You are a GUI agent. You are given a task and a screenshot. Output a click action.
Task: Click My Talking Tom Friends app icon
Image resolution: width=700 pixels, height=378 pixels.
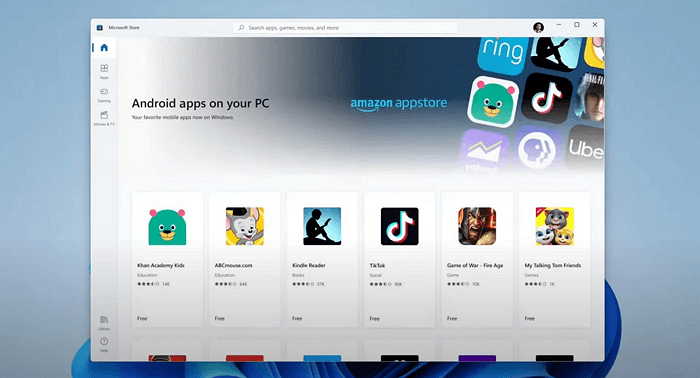click(554, 226)
